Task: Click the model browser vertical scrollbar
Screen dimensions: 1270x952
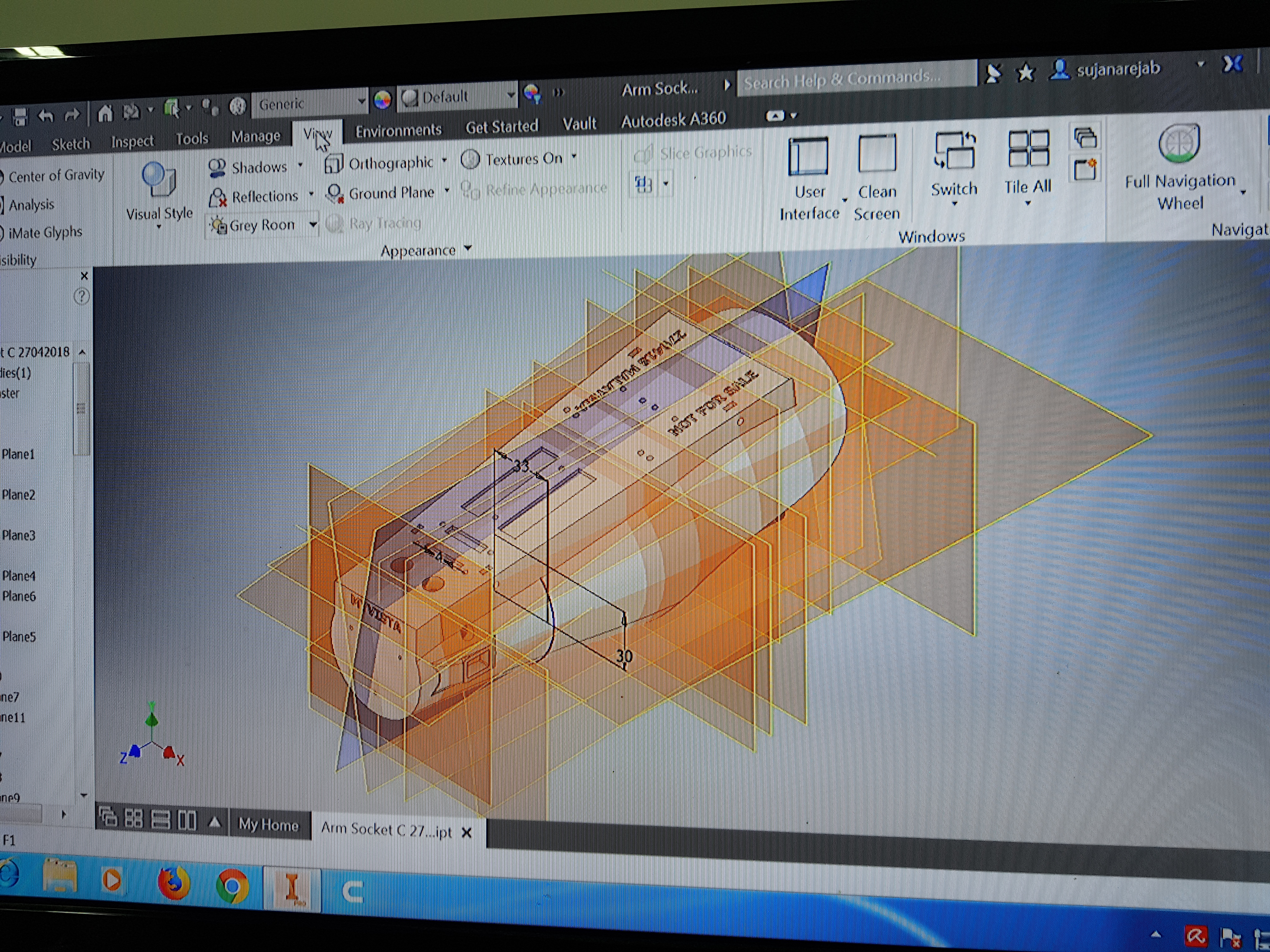Action: [x=82, y=409]
